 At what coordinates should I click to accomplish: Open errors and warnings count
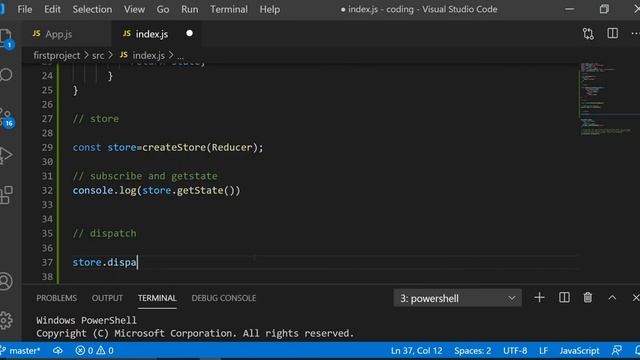point(95,351)
